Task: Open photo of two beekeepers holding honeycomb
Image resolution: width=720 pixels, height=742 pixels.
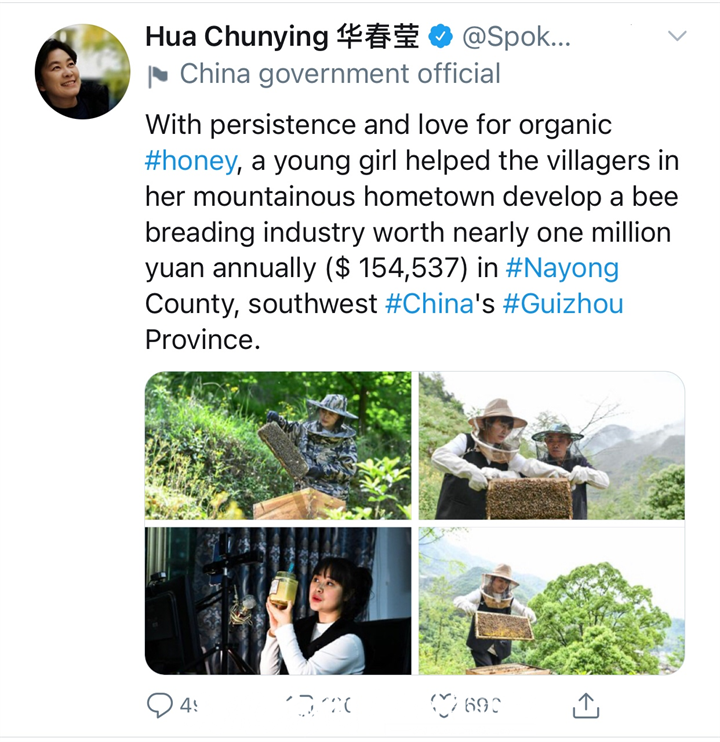Action: (552, 445)
